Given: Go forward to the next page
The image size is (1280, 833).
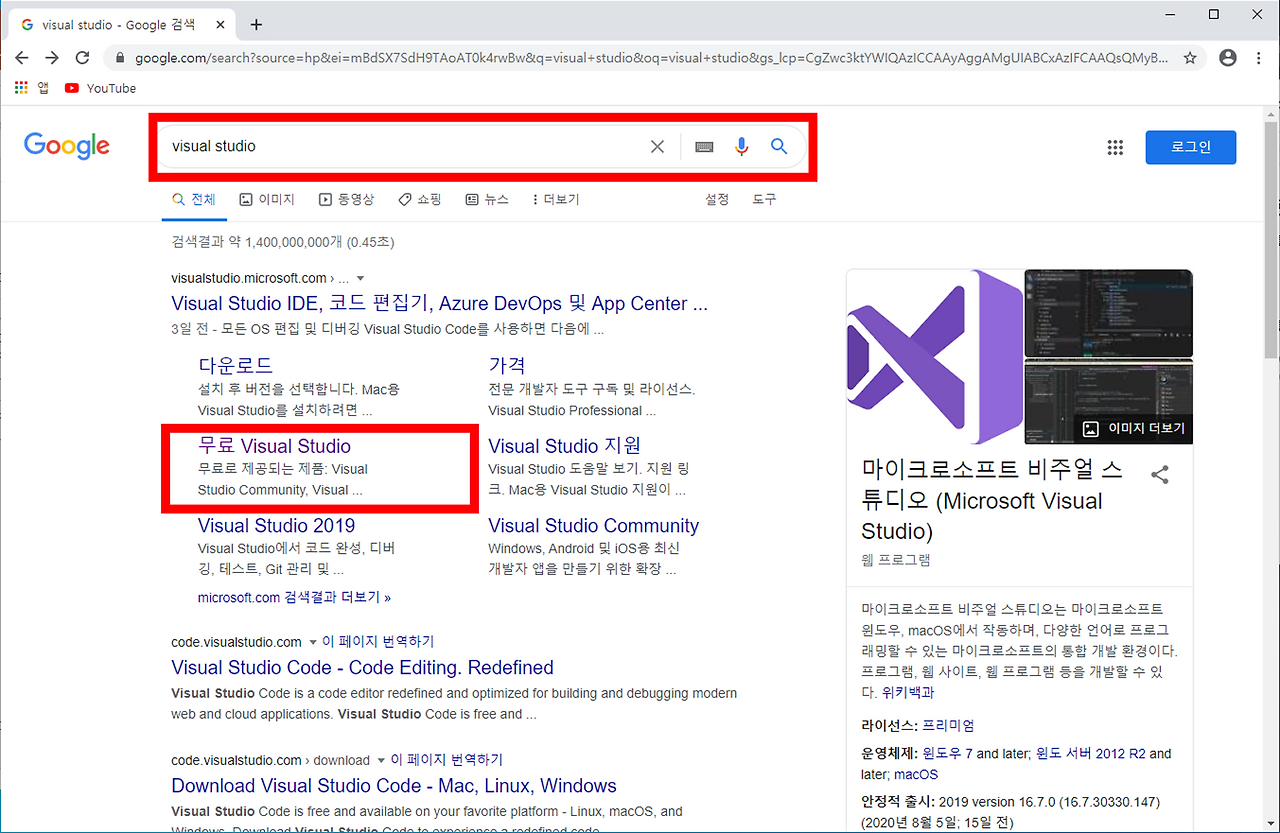Looking at the screenshot, I should (52, 58).
